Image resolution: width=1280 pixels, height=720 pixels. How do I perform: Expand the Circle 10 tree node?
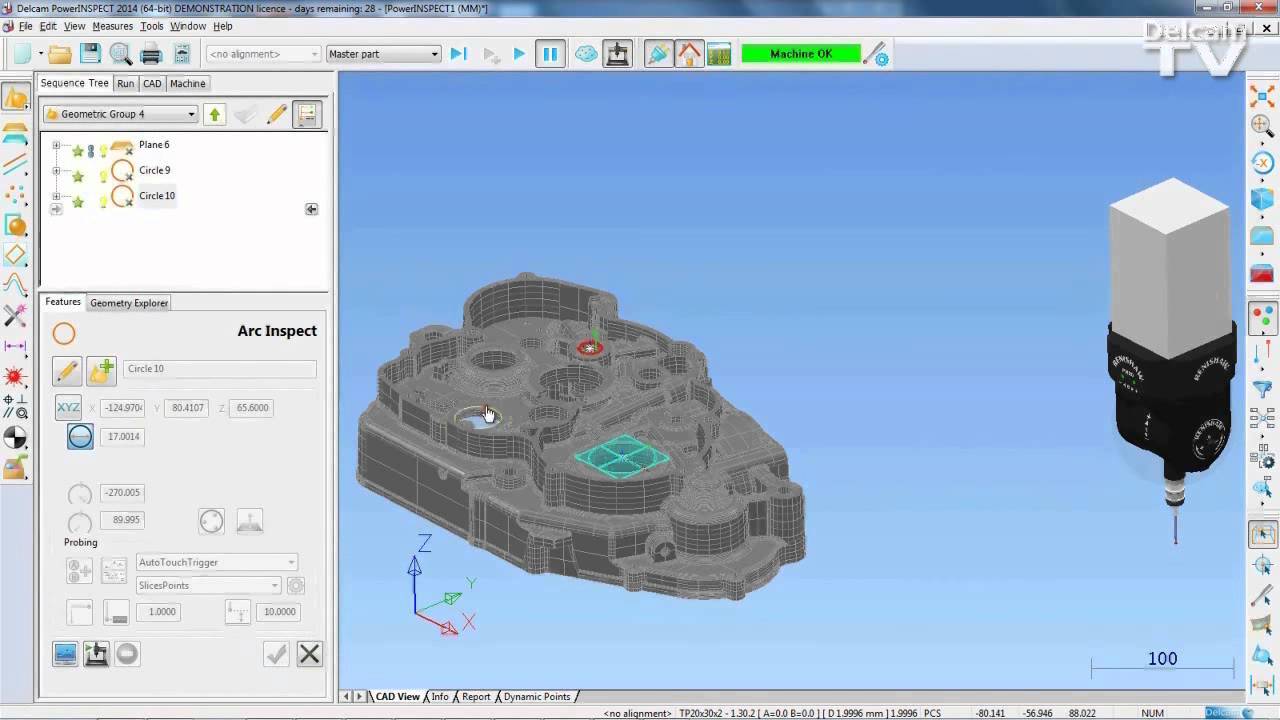56,196
